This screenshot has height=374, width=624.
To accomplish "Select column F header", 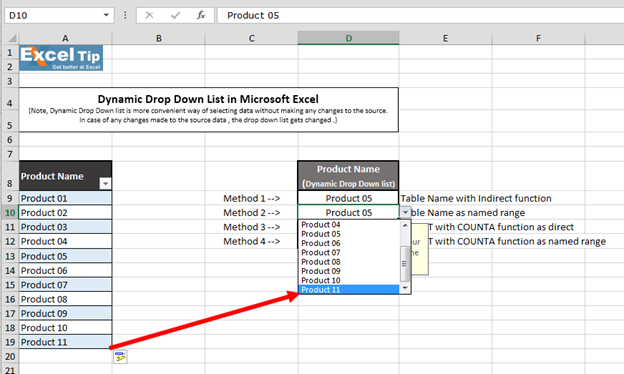I will (x=538, y=38).
